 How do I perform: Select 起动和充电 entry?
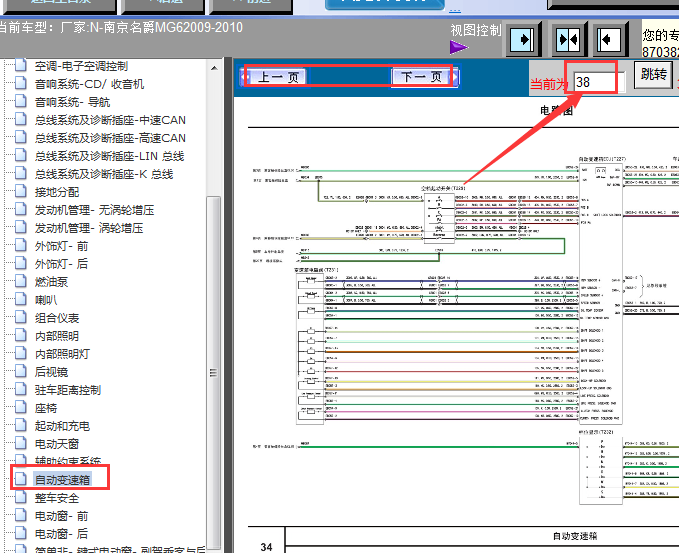tap(62, 426)
